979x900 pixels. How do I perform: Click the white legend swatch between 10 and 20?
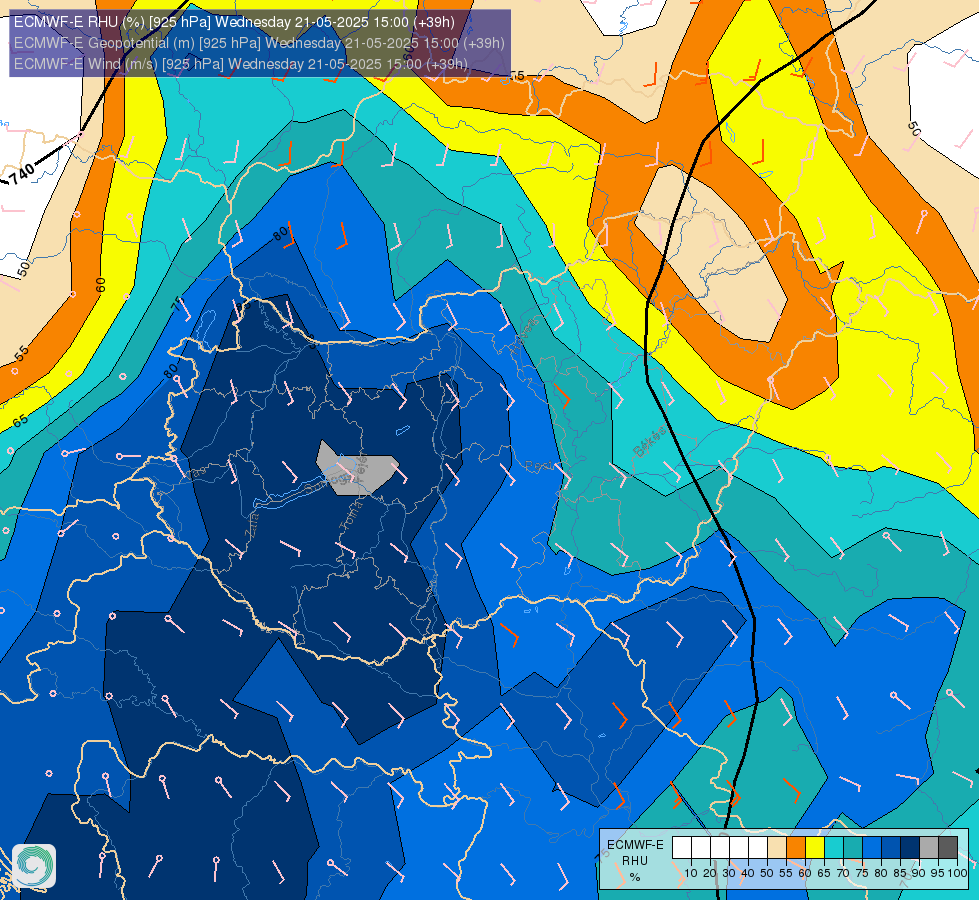(x=701, y=847)
